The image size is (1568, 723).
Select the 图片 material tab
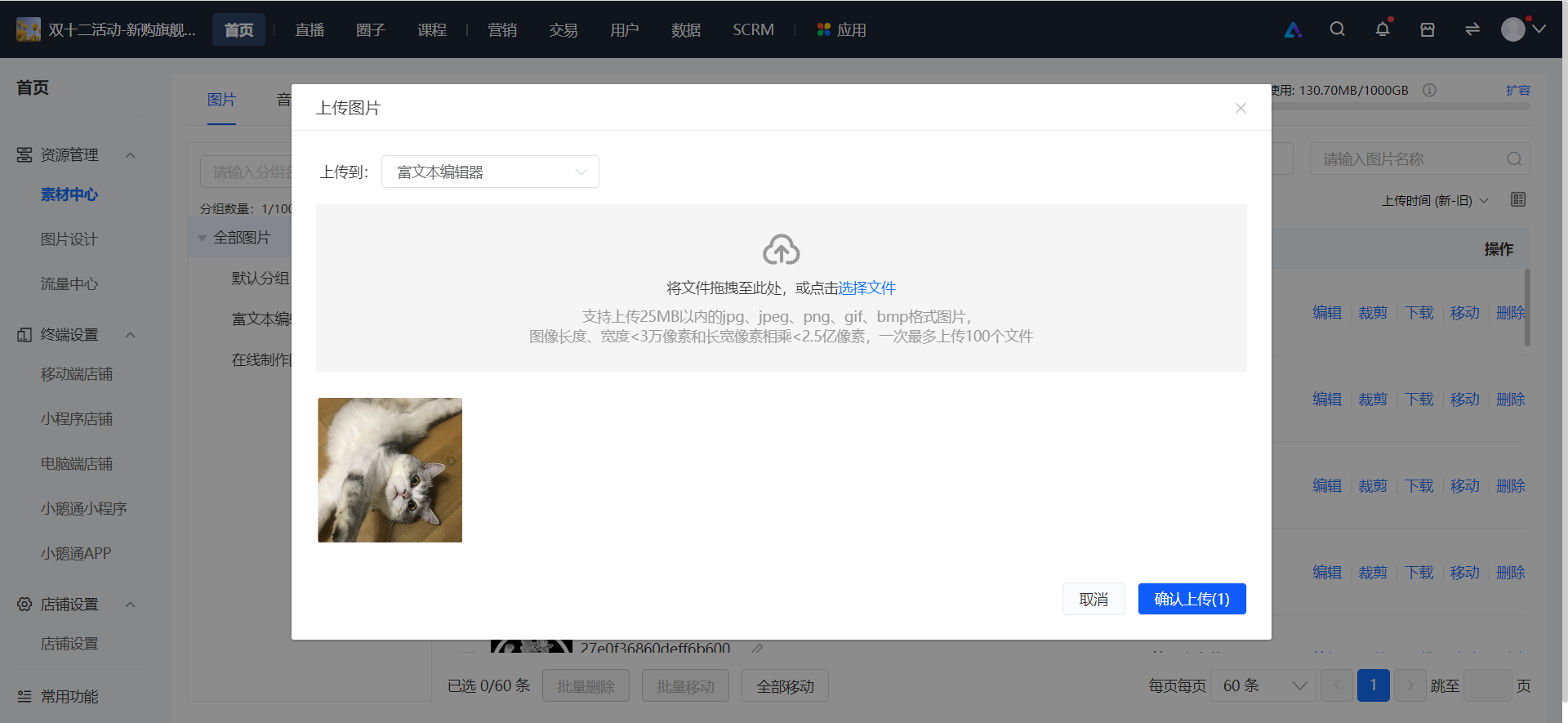(x=221, y=100)
